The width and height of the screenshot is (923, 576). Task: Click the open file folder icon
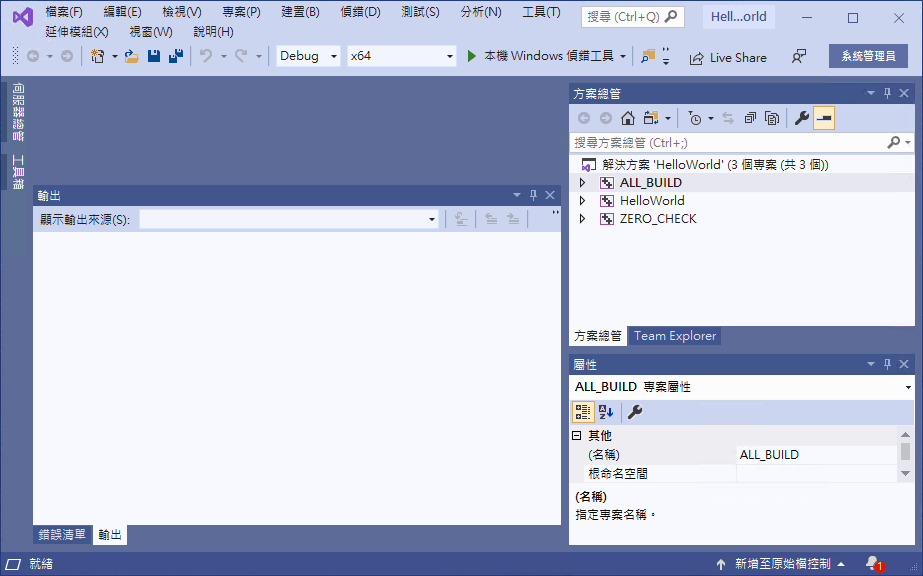tap(131, 56)
